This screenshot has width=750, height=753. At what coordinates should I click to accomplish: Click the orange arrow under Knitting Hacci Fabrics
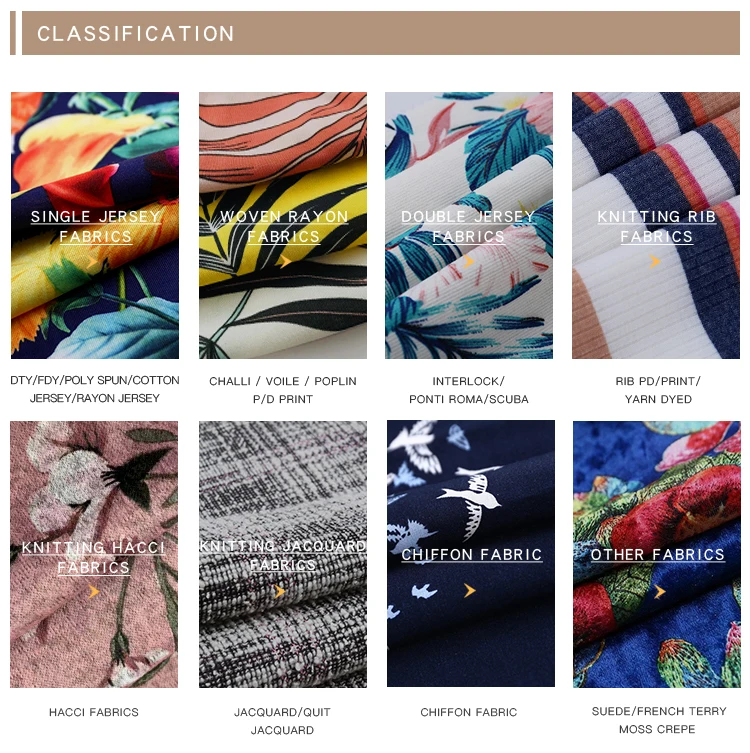[x=94, y=591]
